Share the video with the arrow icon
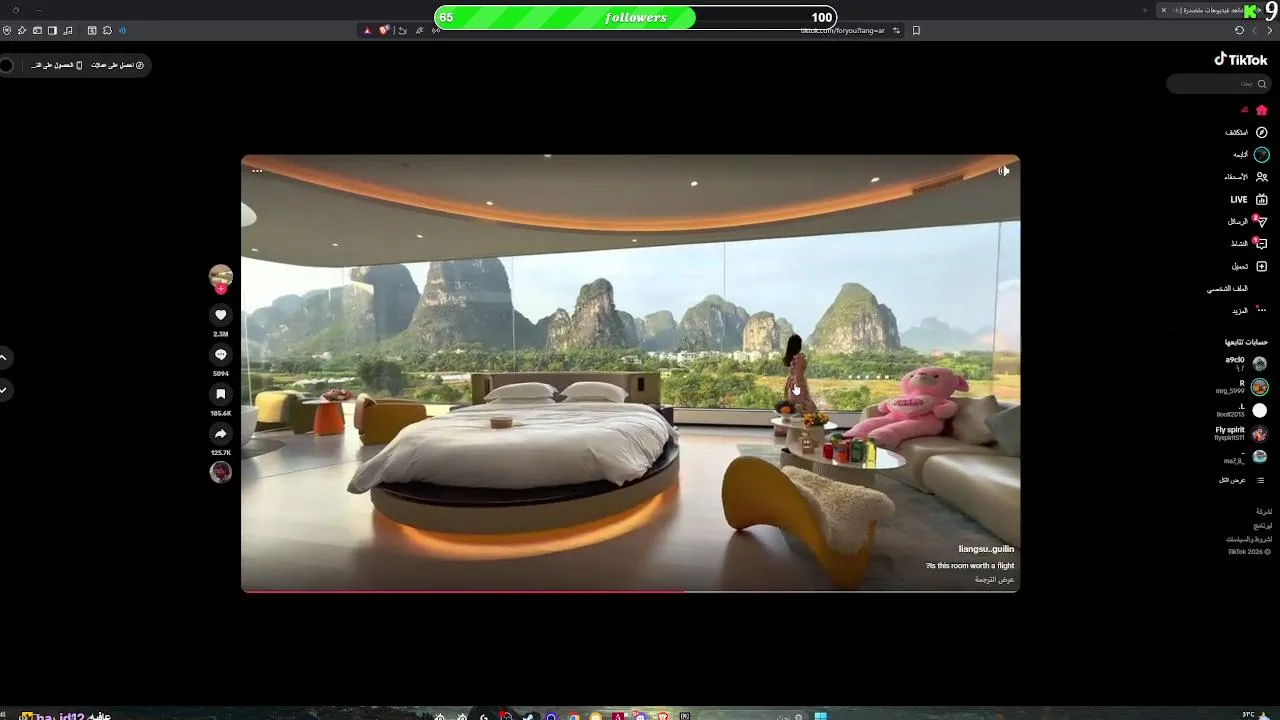The height and width of the screenshot is (720, 1280). 221,434
